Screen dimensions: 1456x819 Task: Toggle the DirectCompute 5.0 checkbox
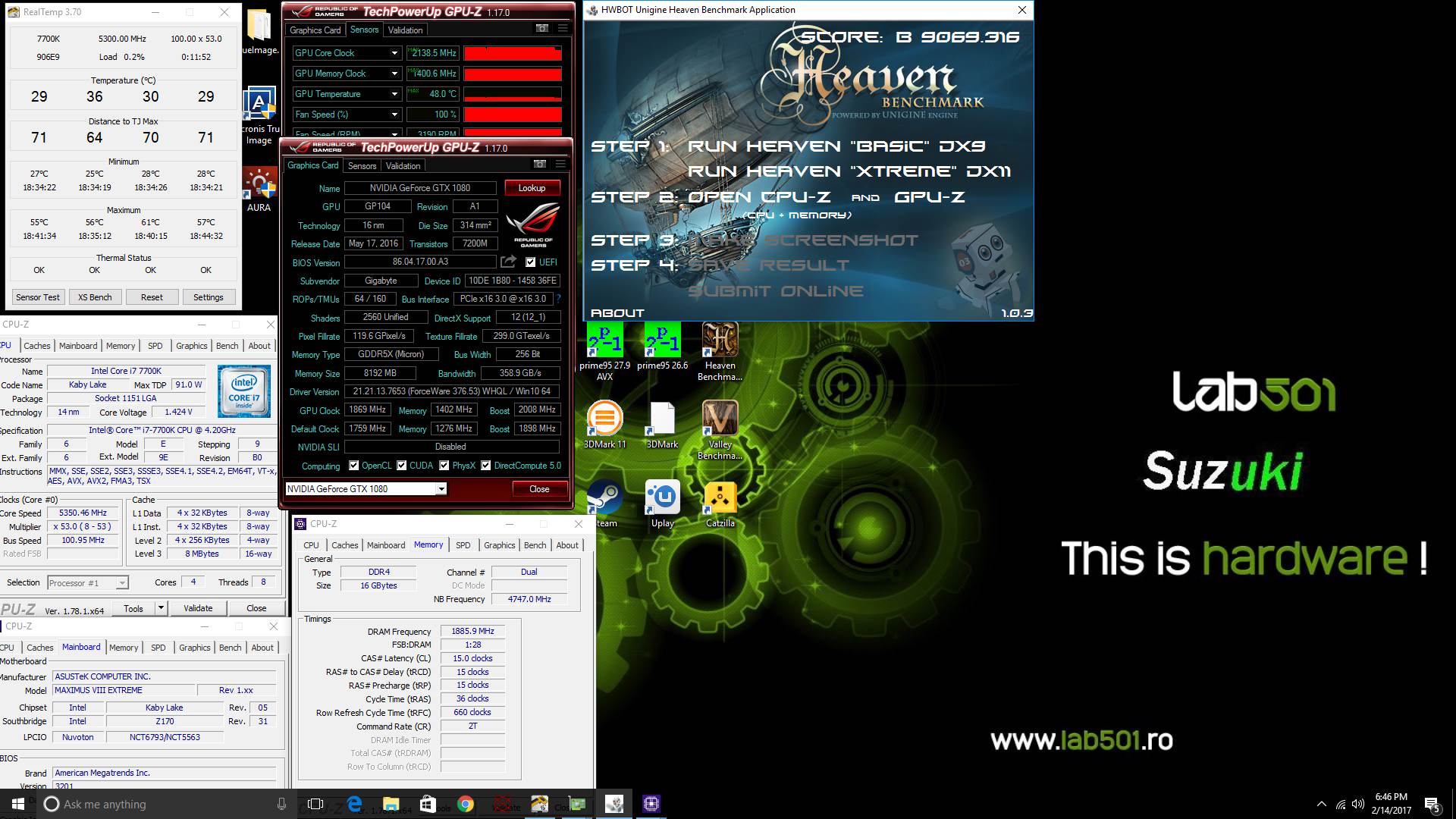485,466
